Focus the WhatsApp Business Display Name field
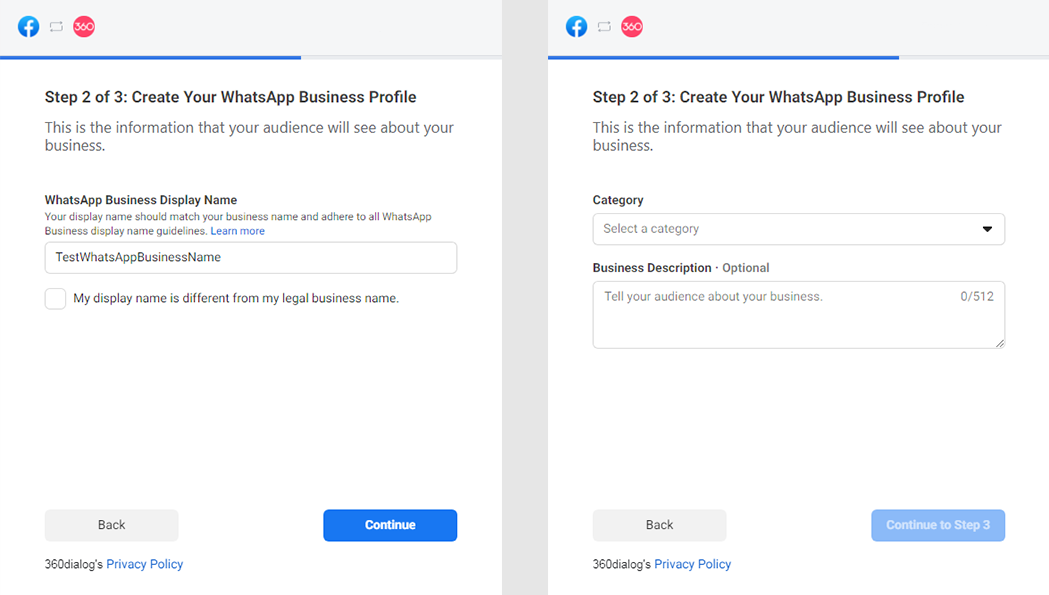Screen dimensions: 1049x595 pos(250,257)
